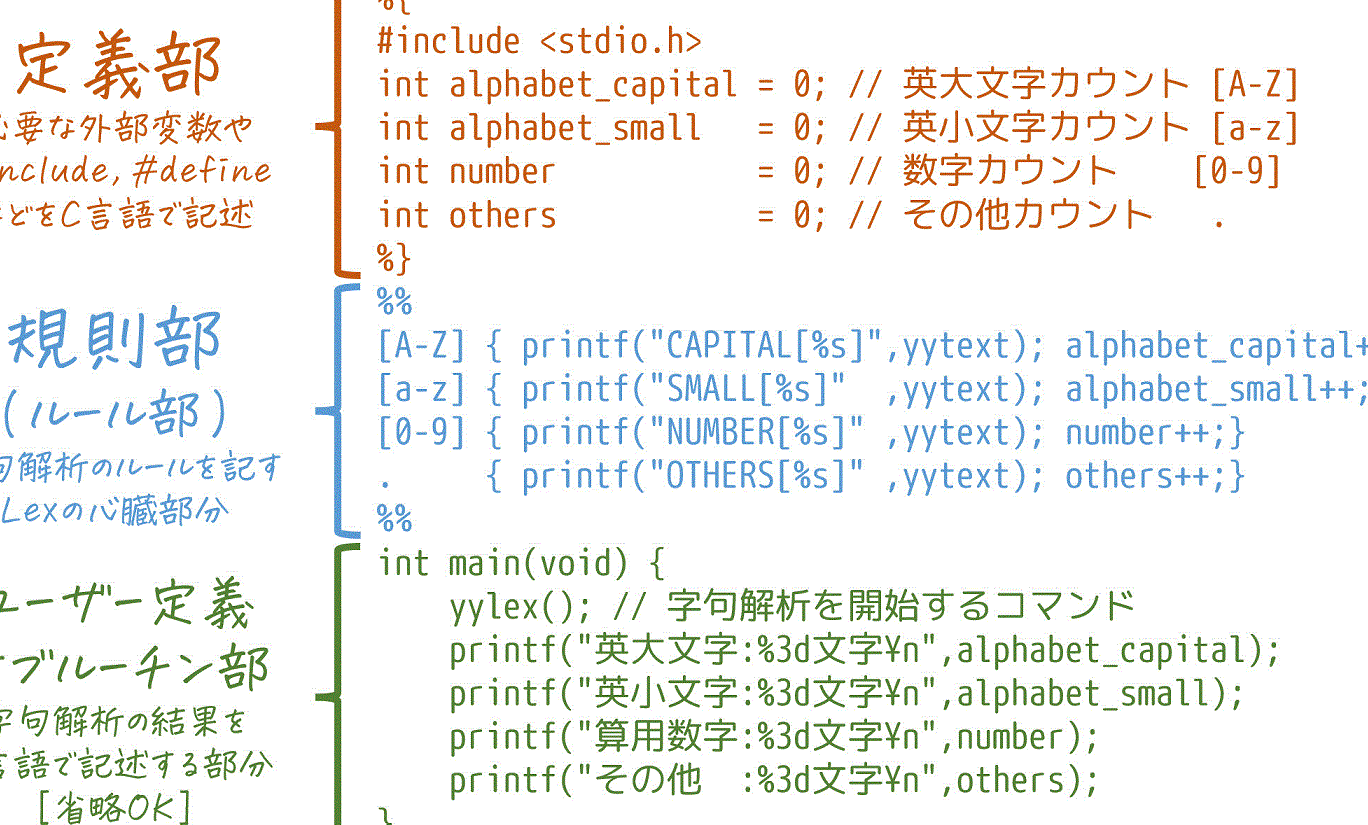Click the printf("OTHERS[%s]" call

(692, 476)
